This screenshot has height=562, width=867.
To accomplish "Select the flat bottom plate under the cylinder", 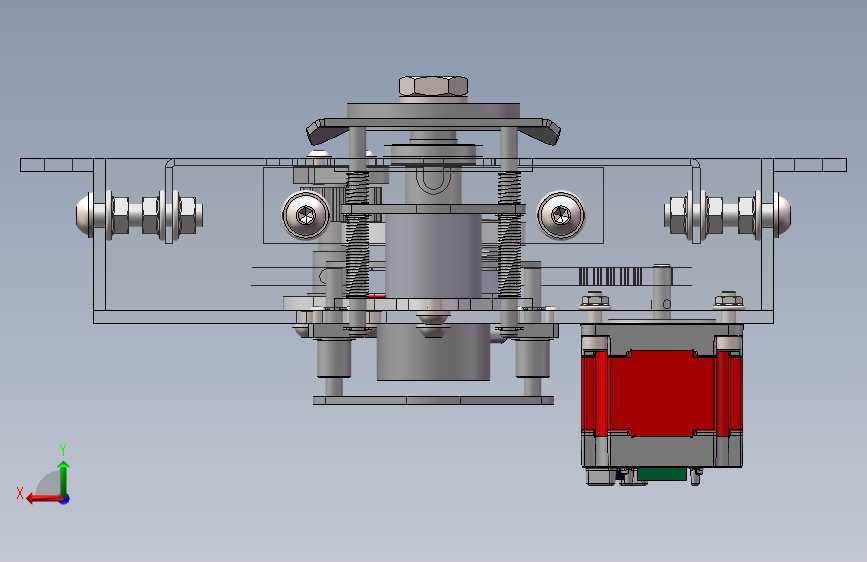I will point(434,400).
